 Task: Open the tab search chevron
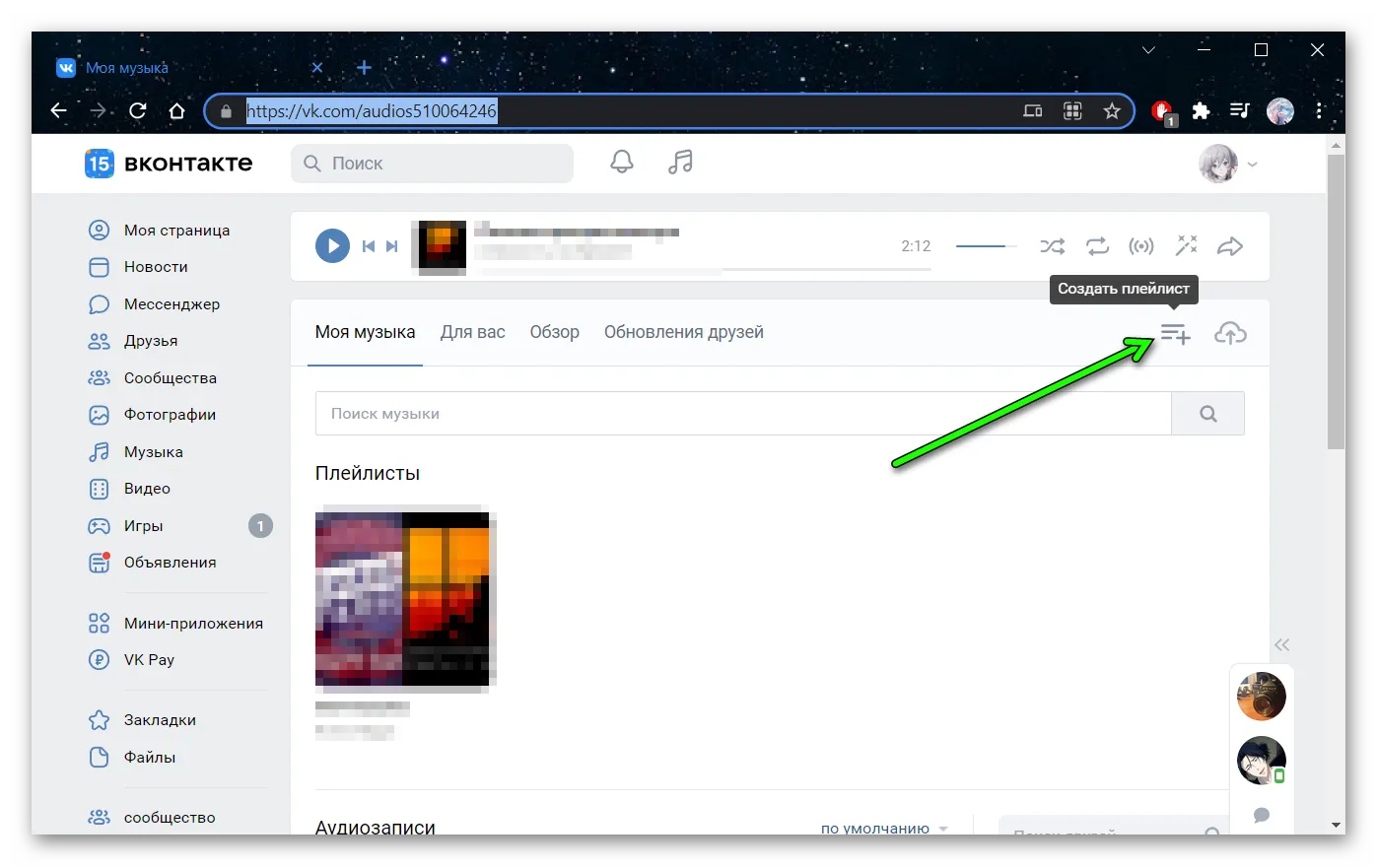coord(1148,50)
